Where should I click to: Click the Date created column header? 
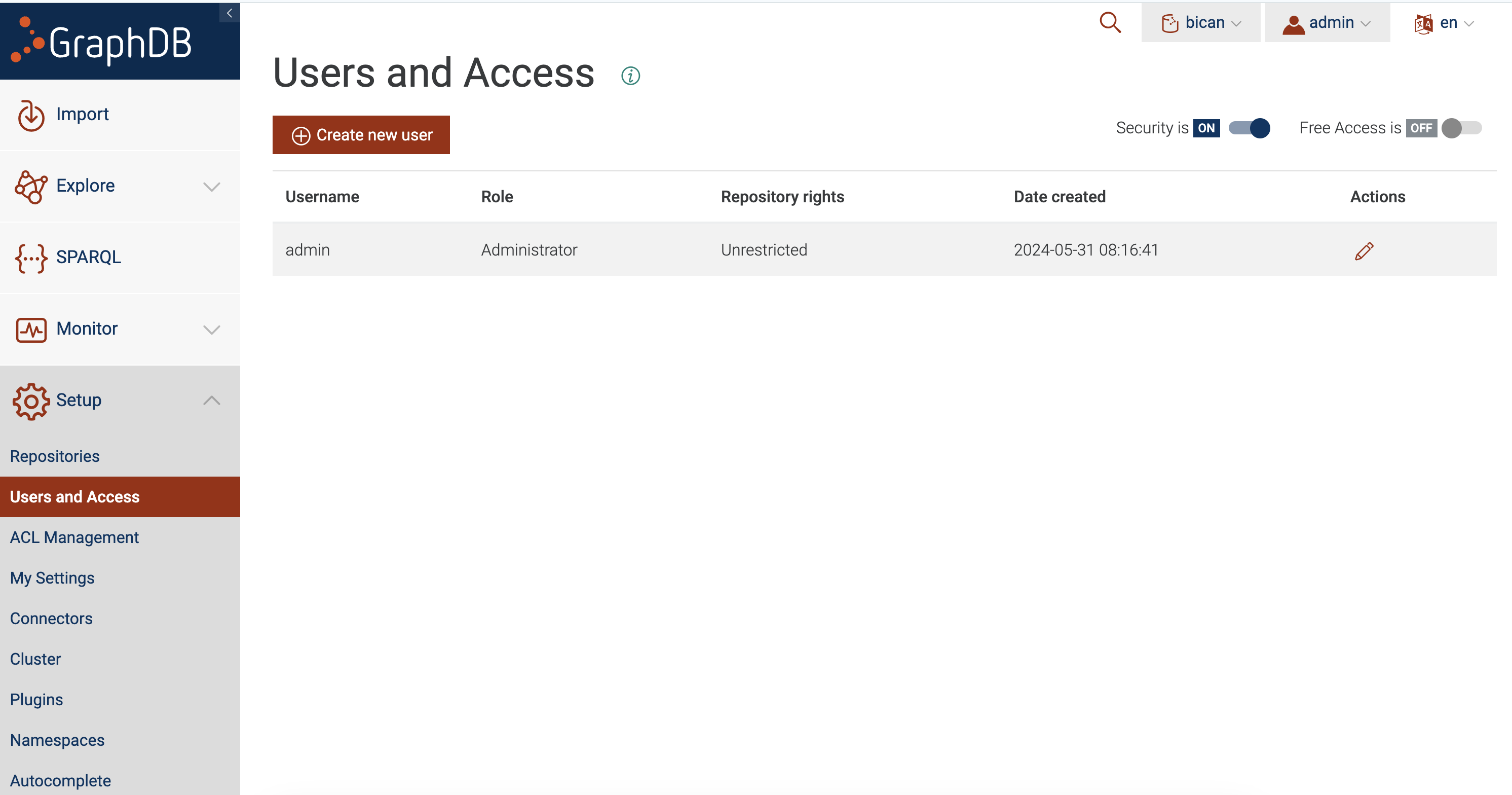coord(1060,197)
